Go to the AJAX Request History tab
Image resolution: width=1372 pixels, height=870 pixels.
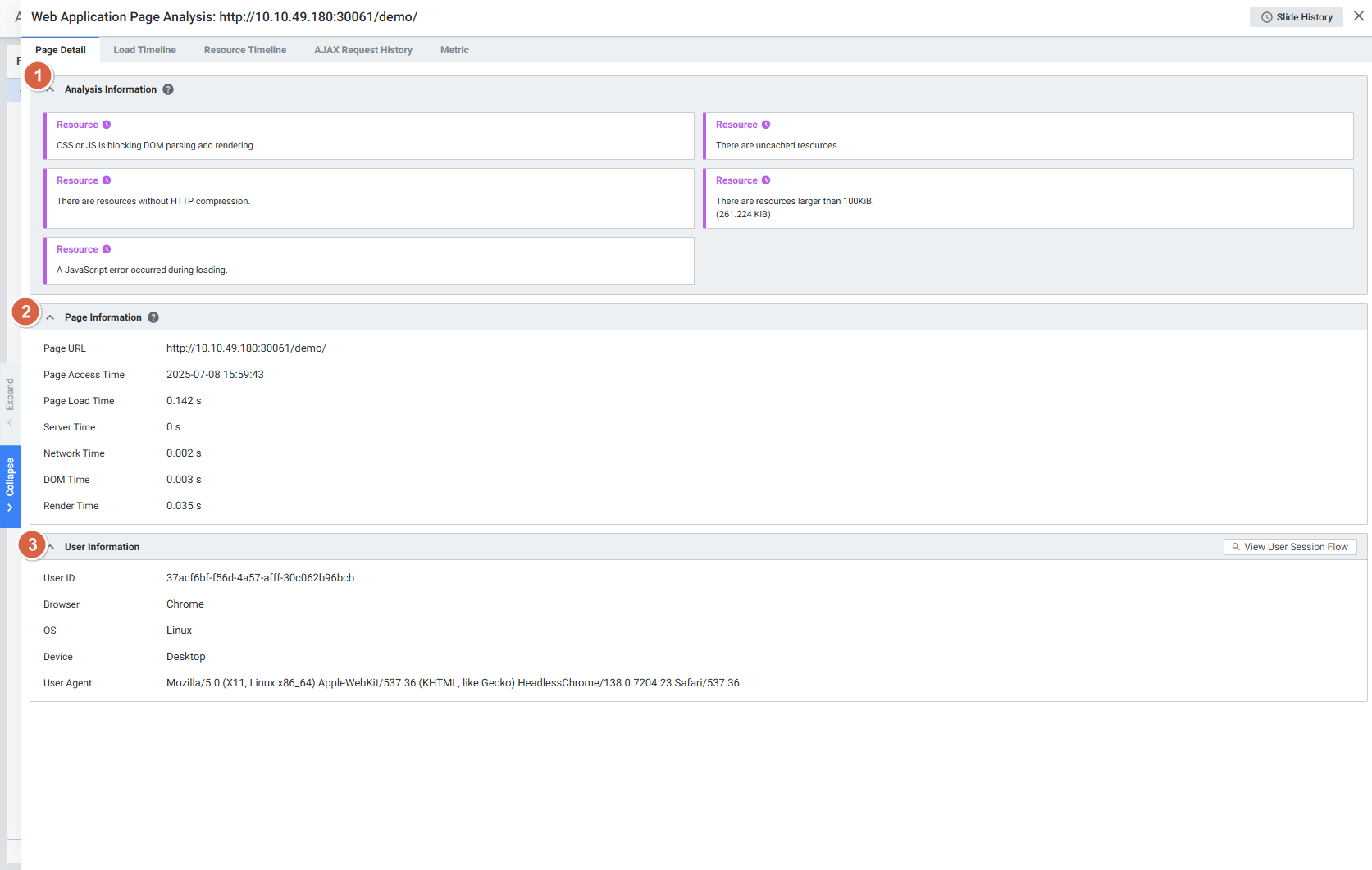point(363,50)
